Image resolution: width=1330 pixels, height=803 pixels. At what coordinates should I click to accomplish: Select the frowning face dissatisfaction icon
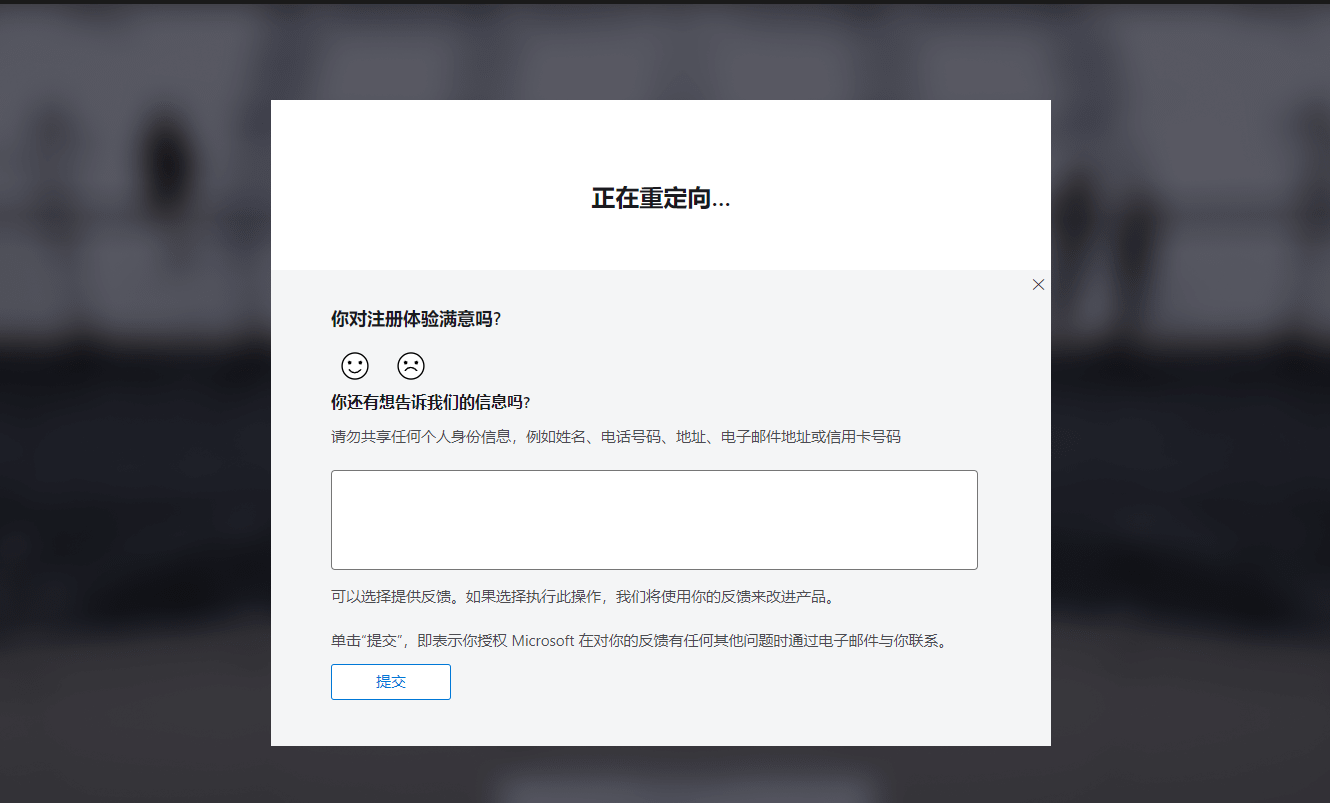(x=411, y=366)
